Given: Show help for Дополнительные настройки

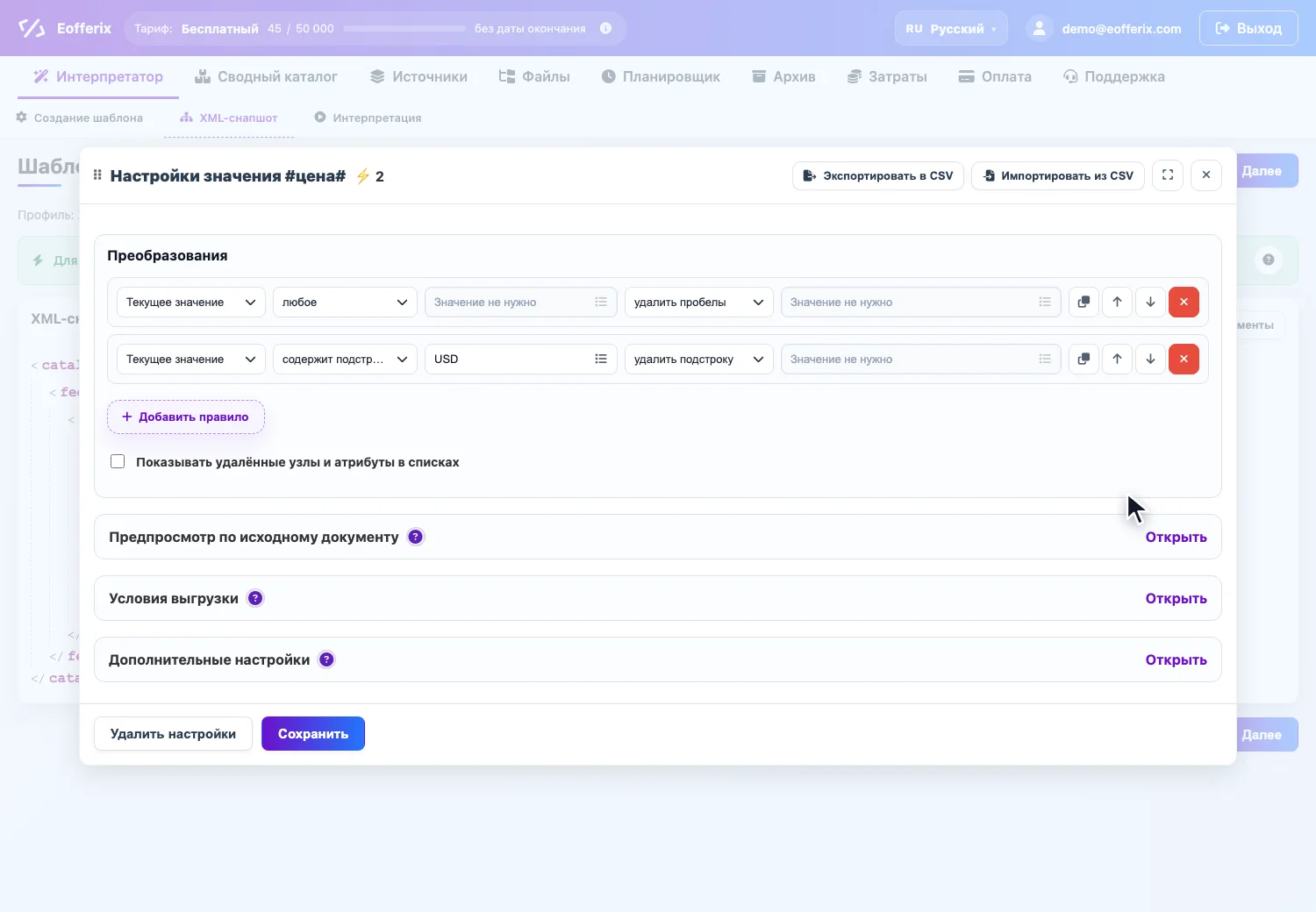Looking at the screenshot, I should (326, 659).
